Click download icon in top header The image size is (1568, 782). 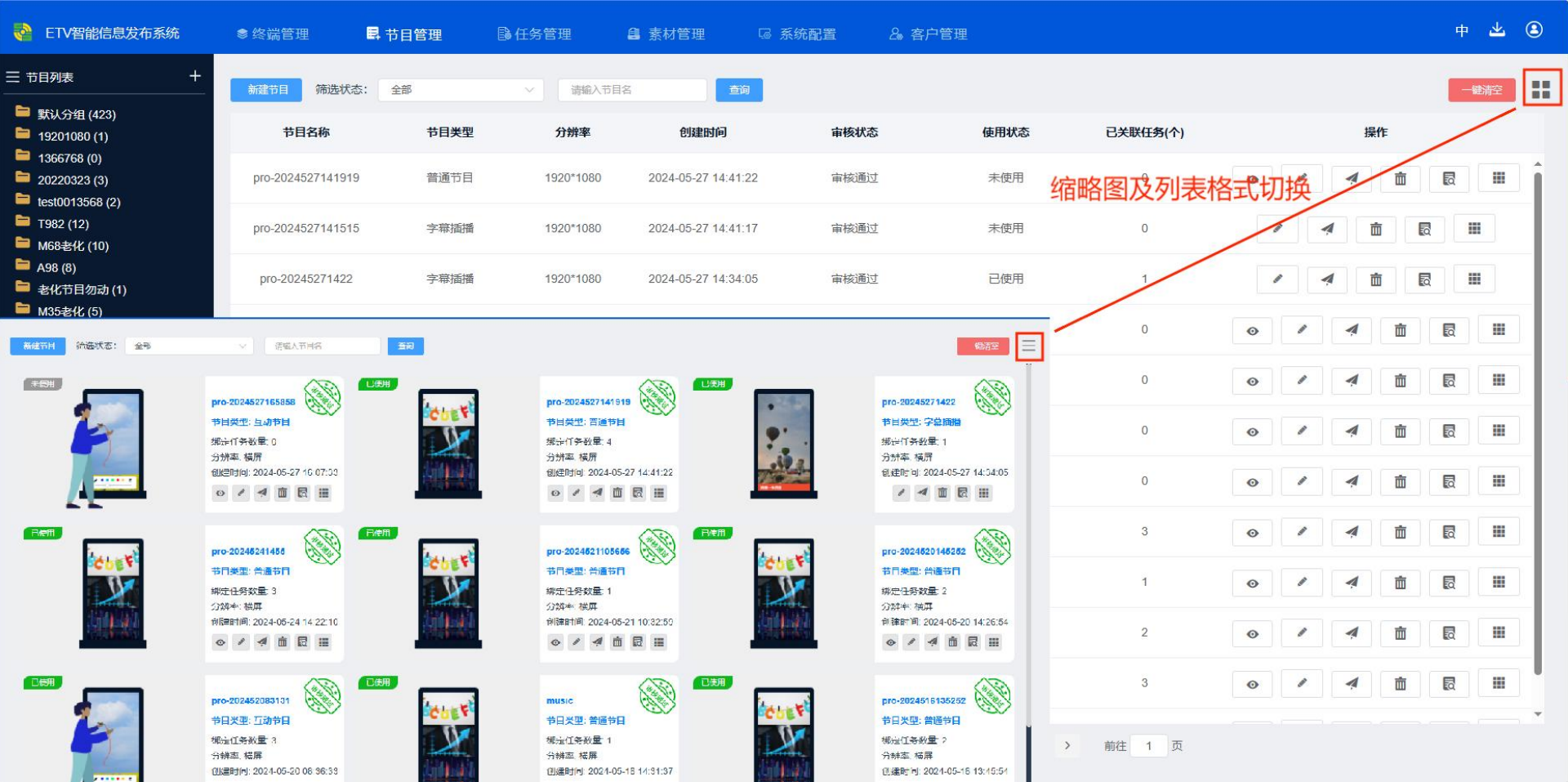point(1497,30)
